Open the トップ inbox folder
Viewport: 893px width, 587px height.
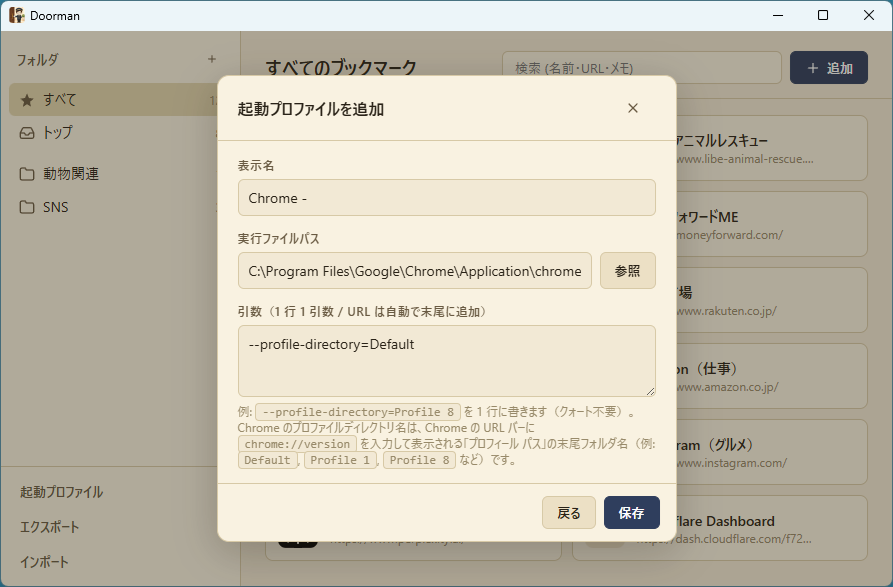point(114,133)
